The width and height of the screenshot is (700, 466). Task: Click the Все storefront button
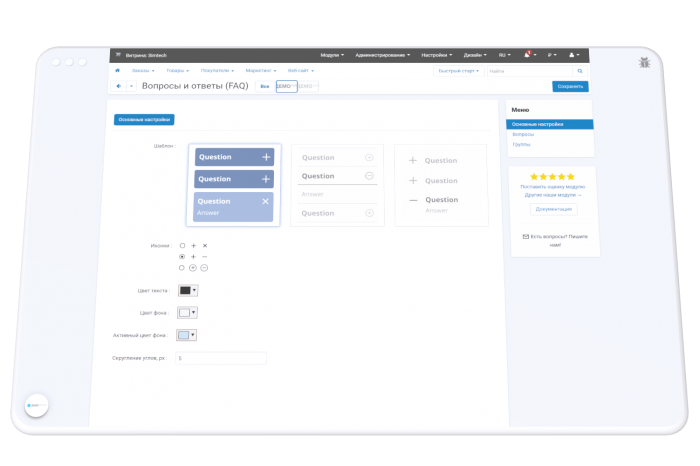pyautogui.click(x=265, y=86)
